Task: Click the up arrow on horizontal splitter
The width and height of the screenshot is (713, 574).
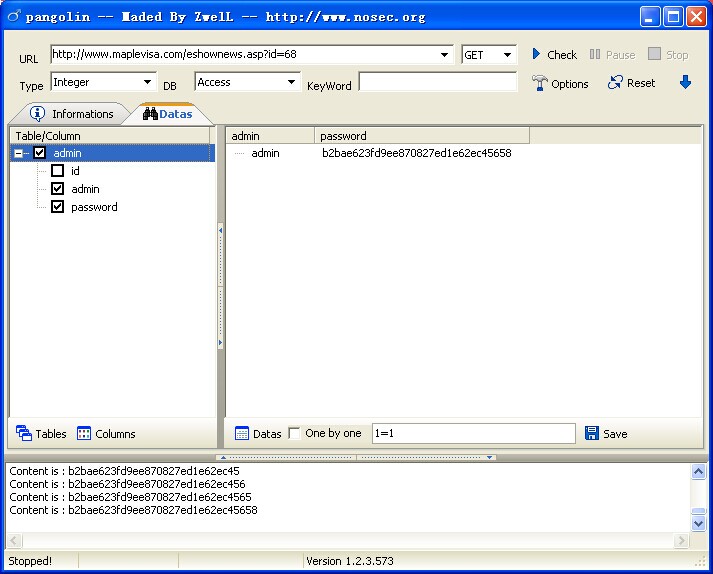Action: pyautogui.click(x=223, y=458)
